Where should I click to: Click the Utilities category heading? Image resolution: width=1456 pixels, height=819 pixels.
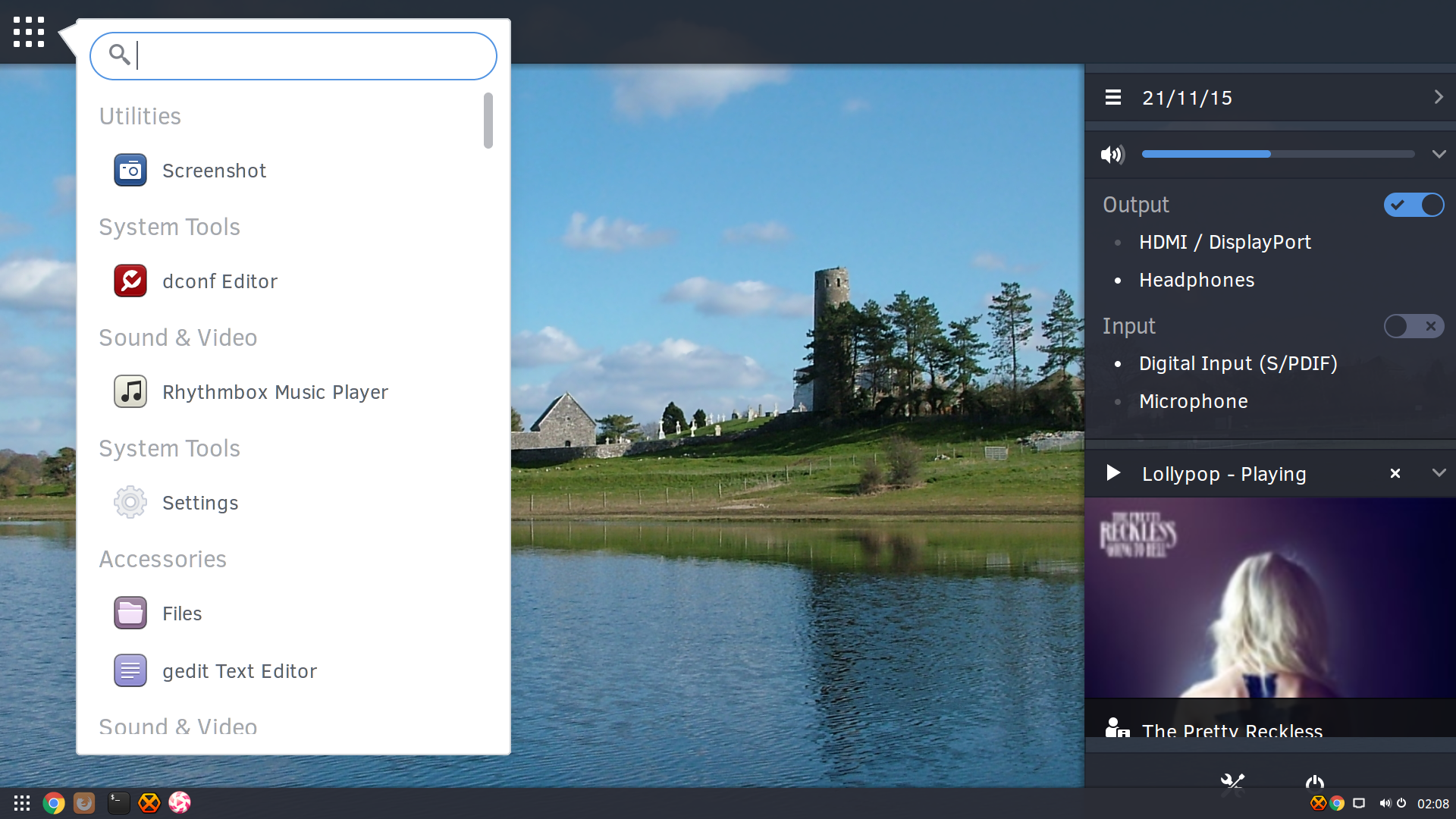pyautogui.click(x=140, y=116)
